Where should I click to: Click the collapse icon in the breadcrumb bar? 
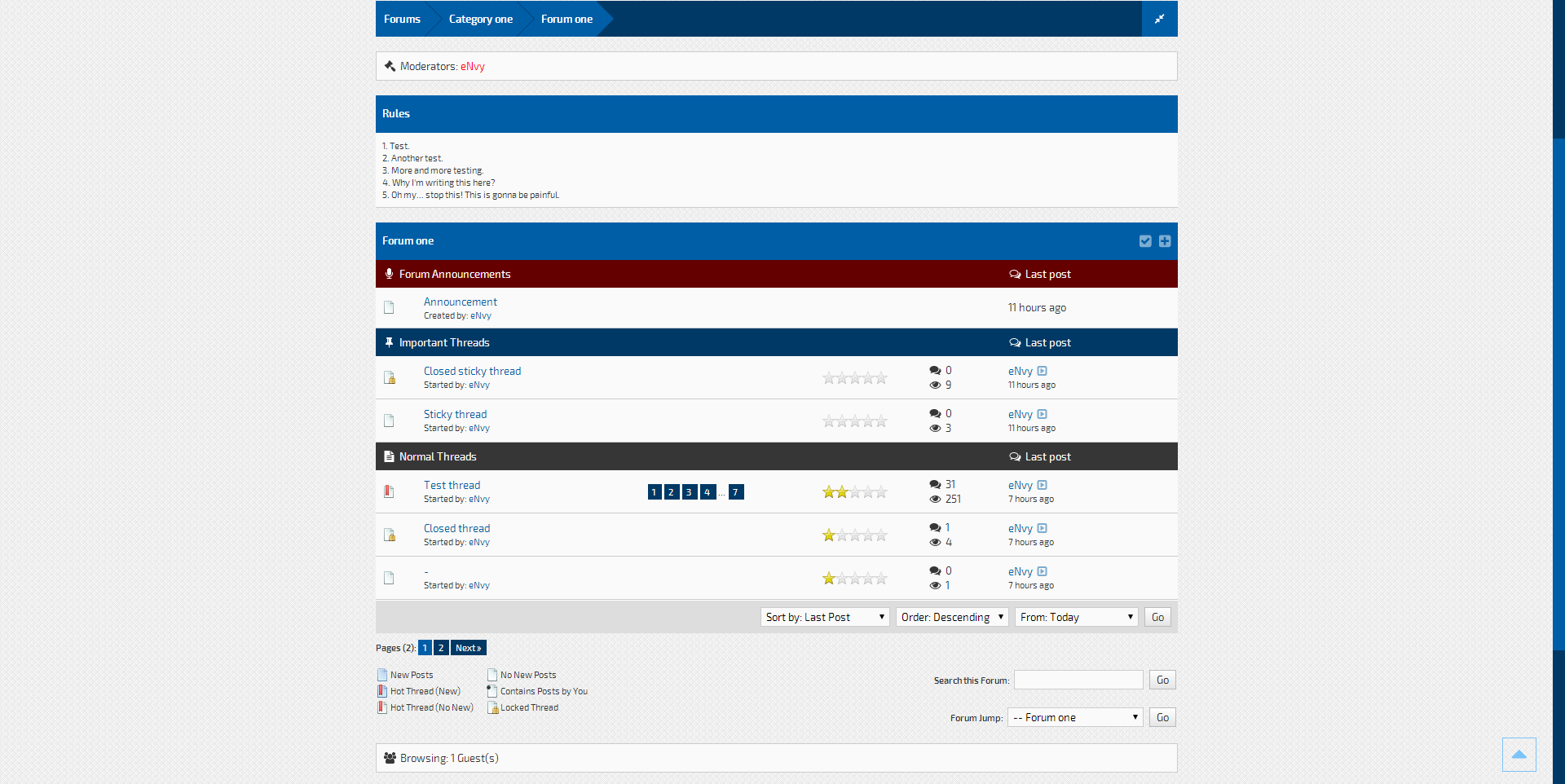click(x=1159, y=19)
